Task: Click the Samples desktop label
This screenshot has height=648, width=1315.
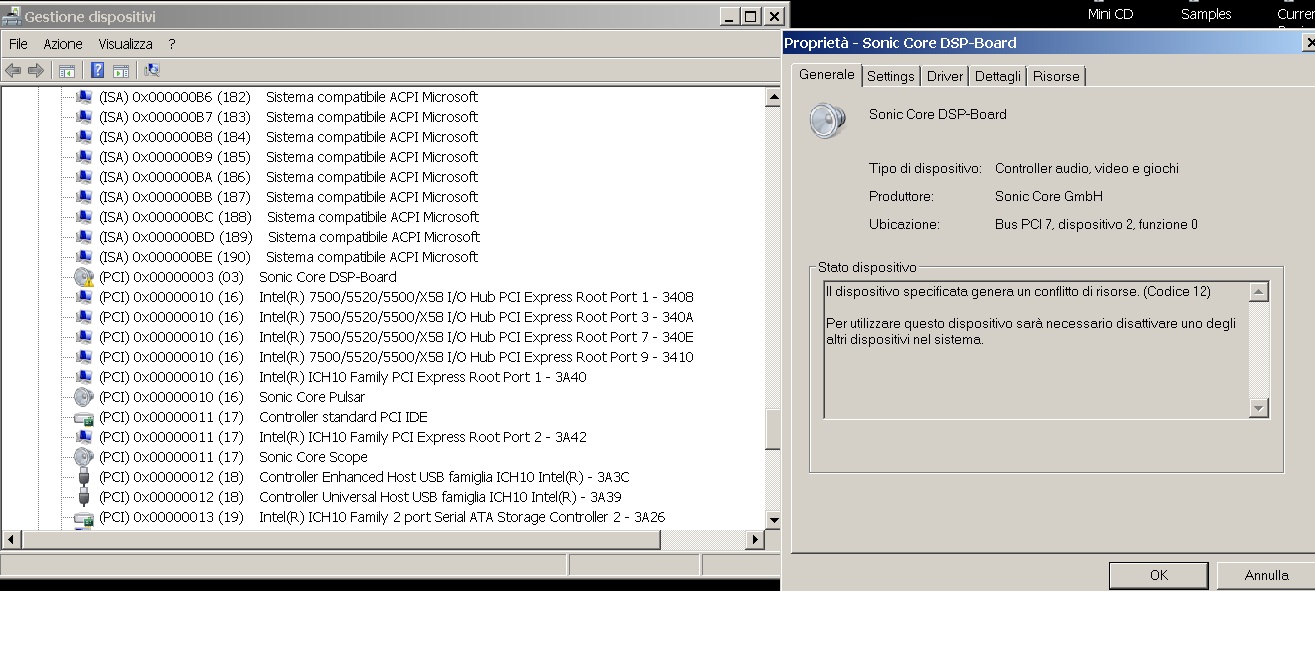Action: click(x=1206, y=14)
